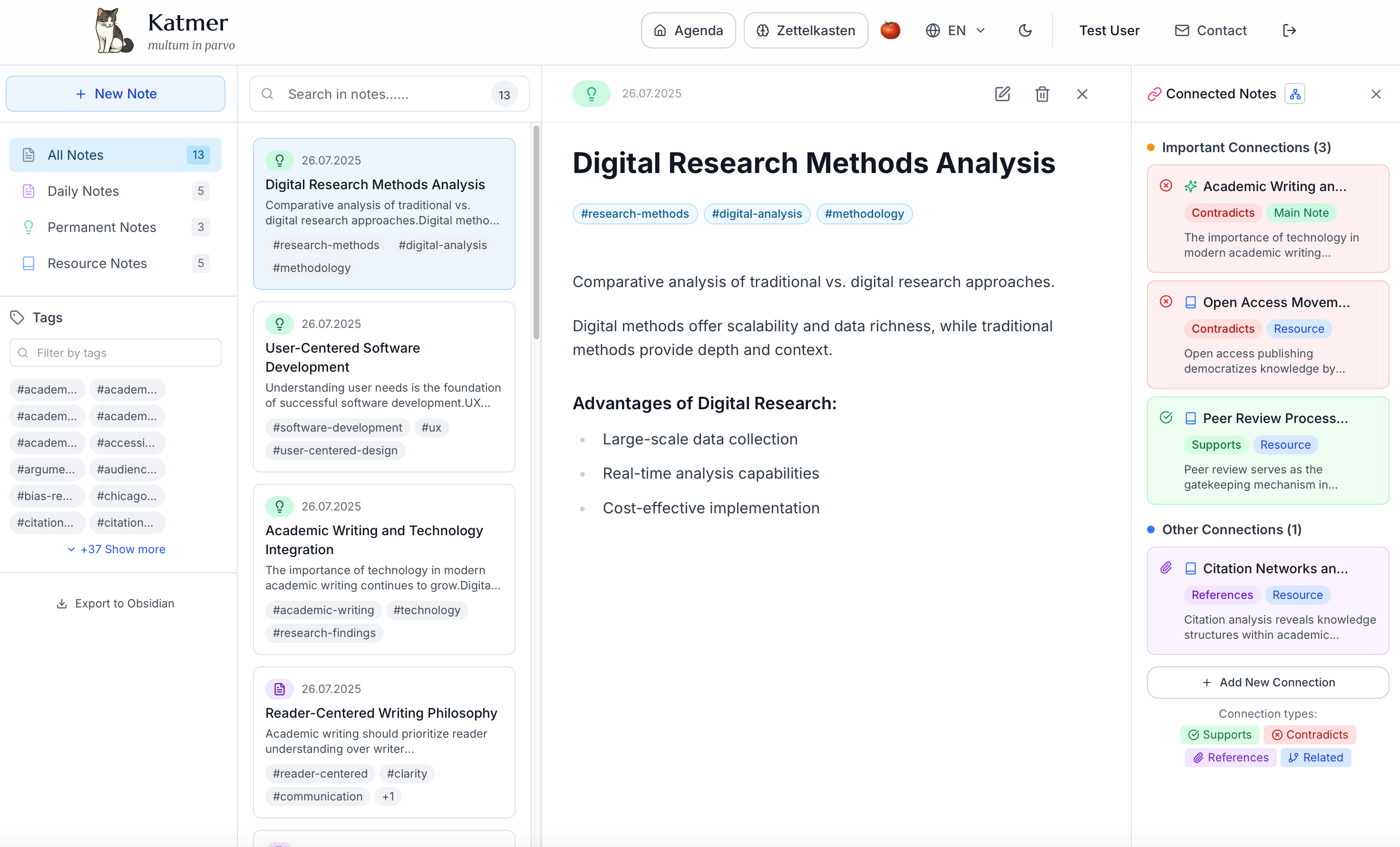Click the Filter by tags field
The height and width of the screenshot is (847, 1400).
click(x=116, y=353)
